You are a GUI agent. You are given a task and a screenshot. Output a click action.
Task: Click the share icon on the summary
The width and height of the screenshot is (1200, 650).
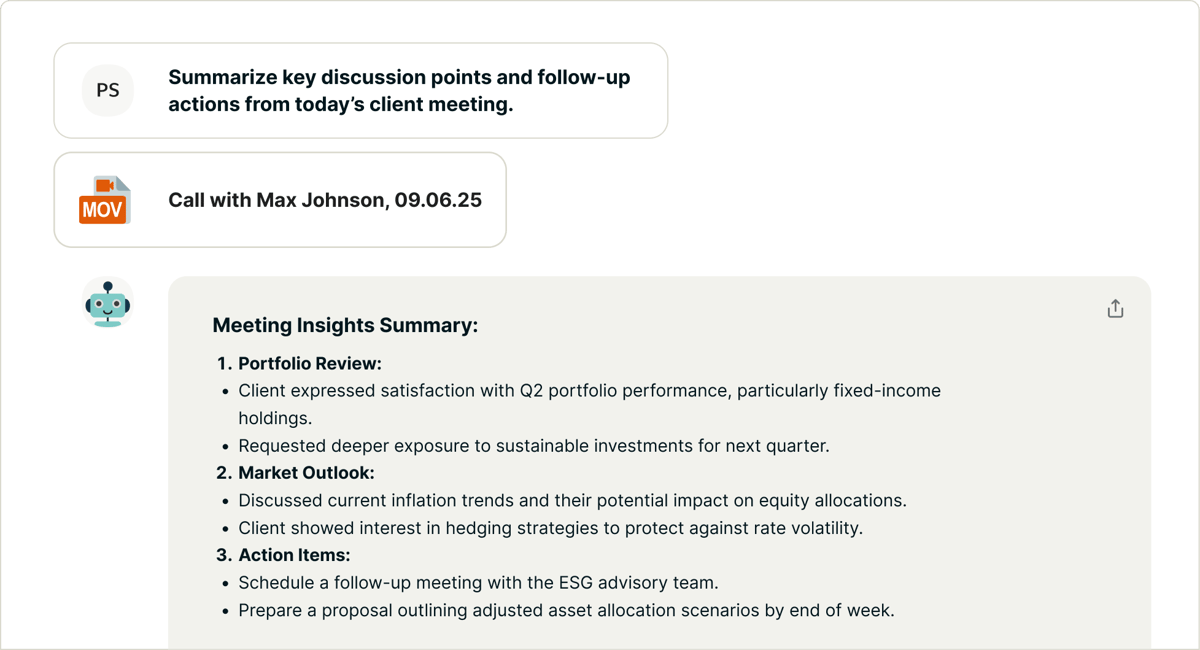(x=1115, y=309)
